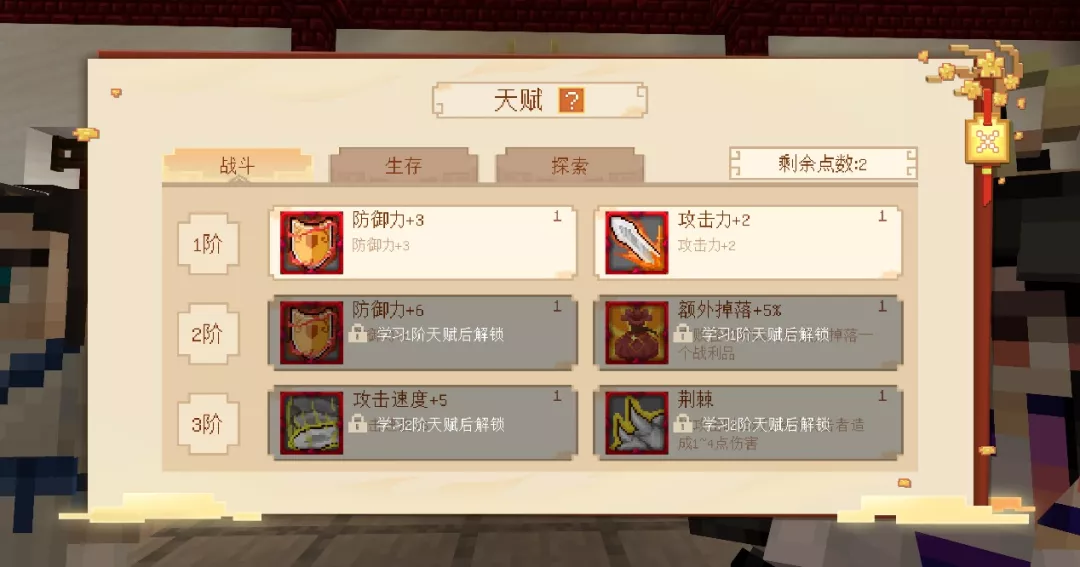
Task: Click lock icon on 额外掉落+5% talent
Action: [x=683, y=333]
